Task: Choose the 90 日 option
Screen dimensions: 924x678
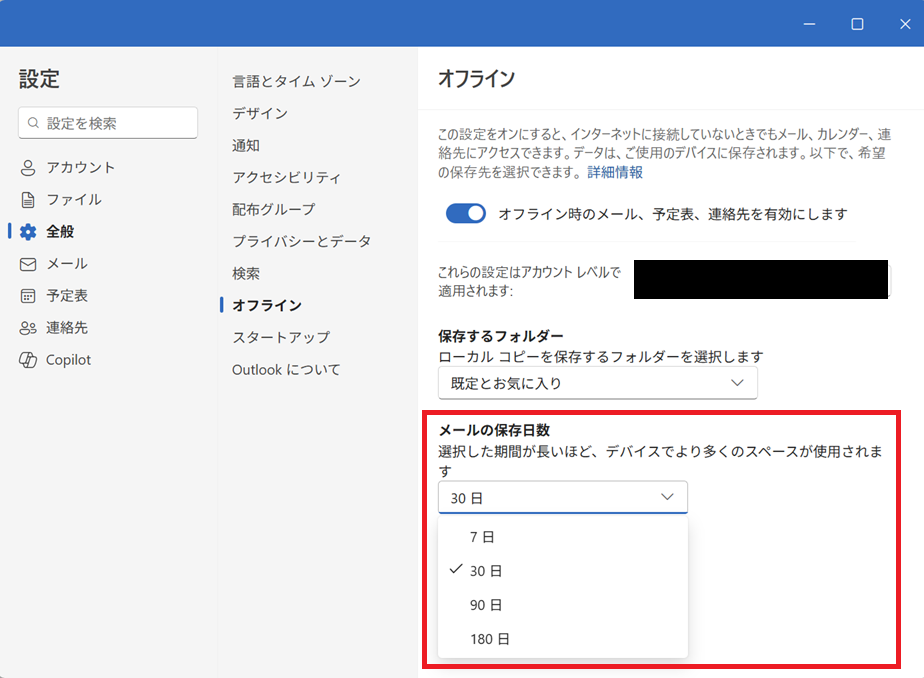Action: [x=485, y=605]
